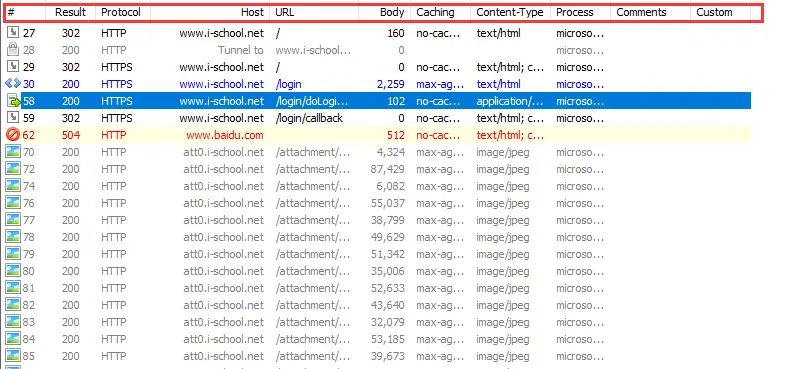Click body size 2,259
Image resolution: width=786 pixels, height=369 pixels.
[390, 84]
